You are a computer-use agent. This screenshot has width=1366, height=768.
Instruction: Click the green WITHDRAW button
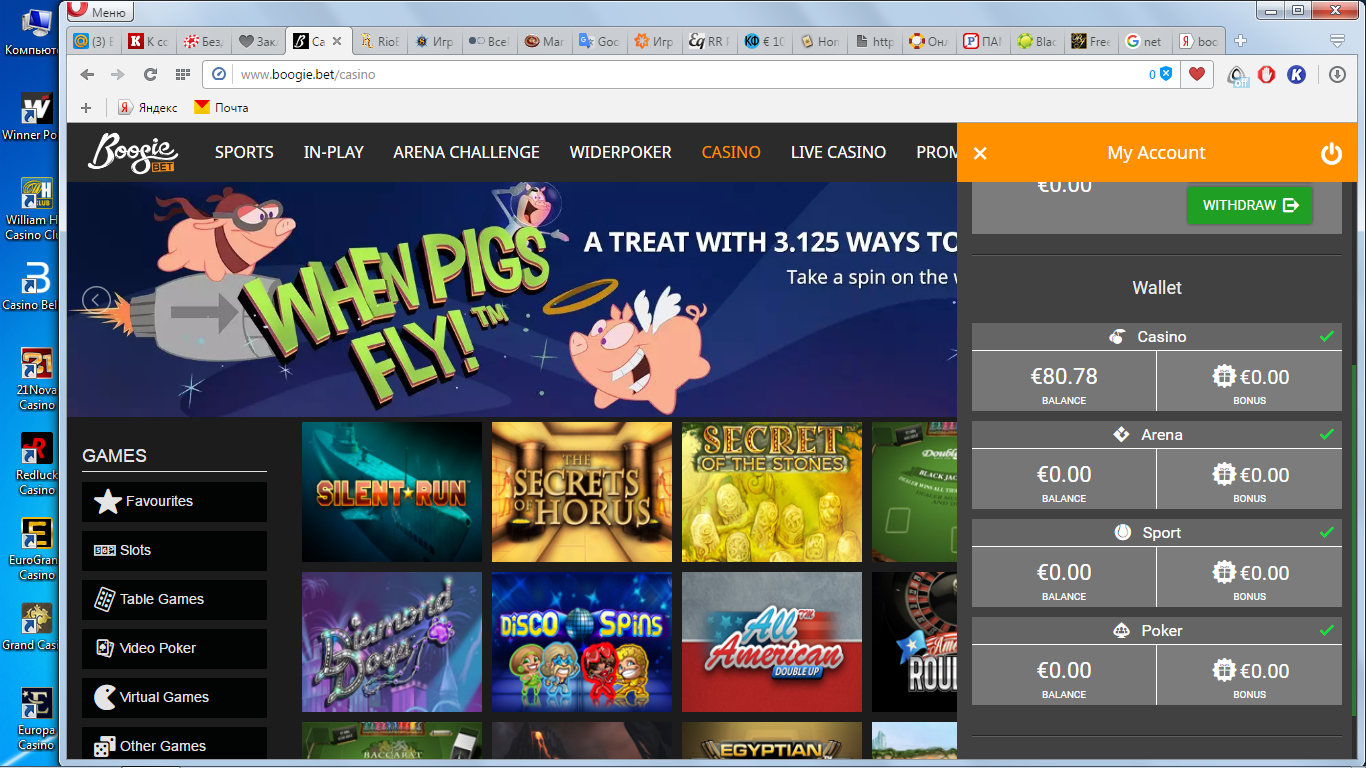pyautogui.click(x=1249, y=205)
